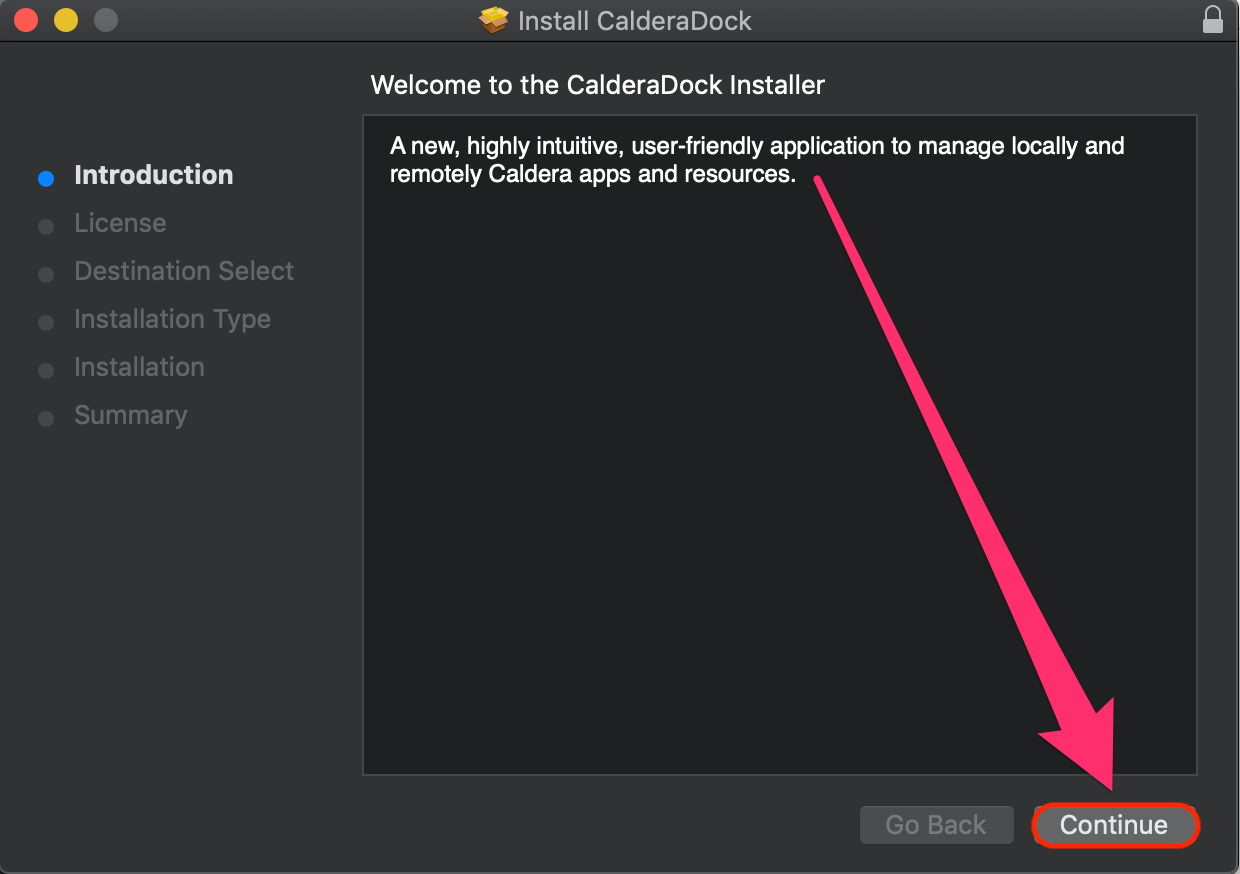The image size is (1240, 874).
Task: Click the Welcome to the CalderaDock Installer heading
Action: (x=597, y=85)
